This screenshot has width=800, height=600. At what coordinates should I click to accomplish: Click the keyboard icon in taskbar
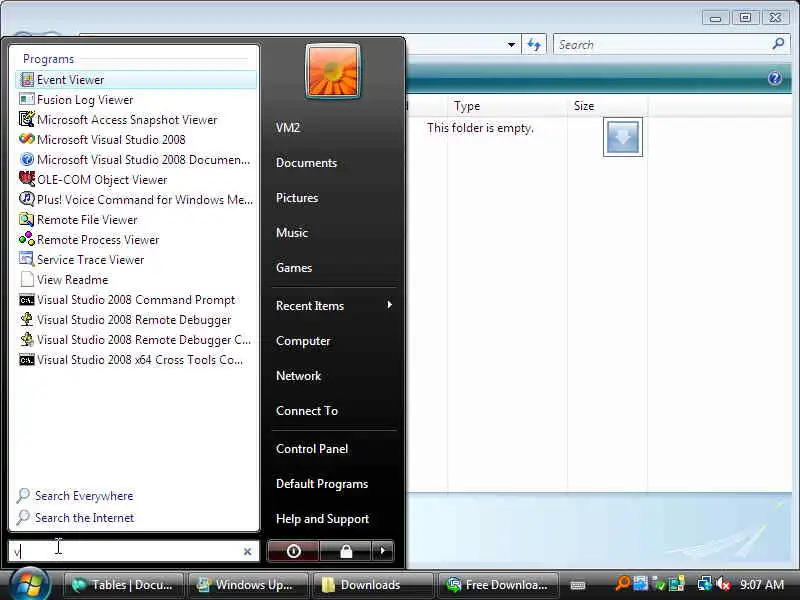click(578, 585)
